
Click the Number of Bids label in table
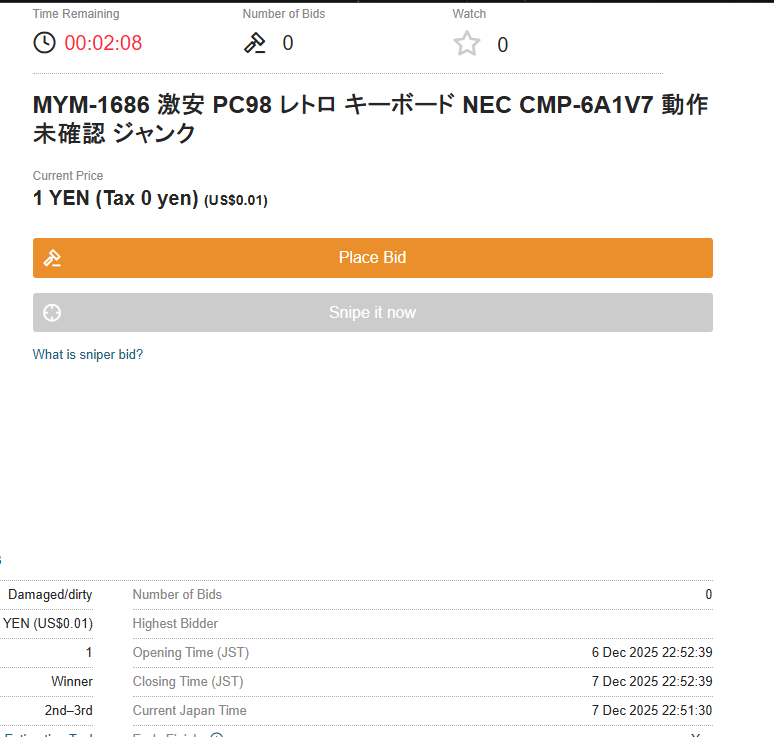[177, 594]
